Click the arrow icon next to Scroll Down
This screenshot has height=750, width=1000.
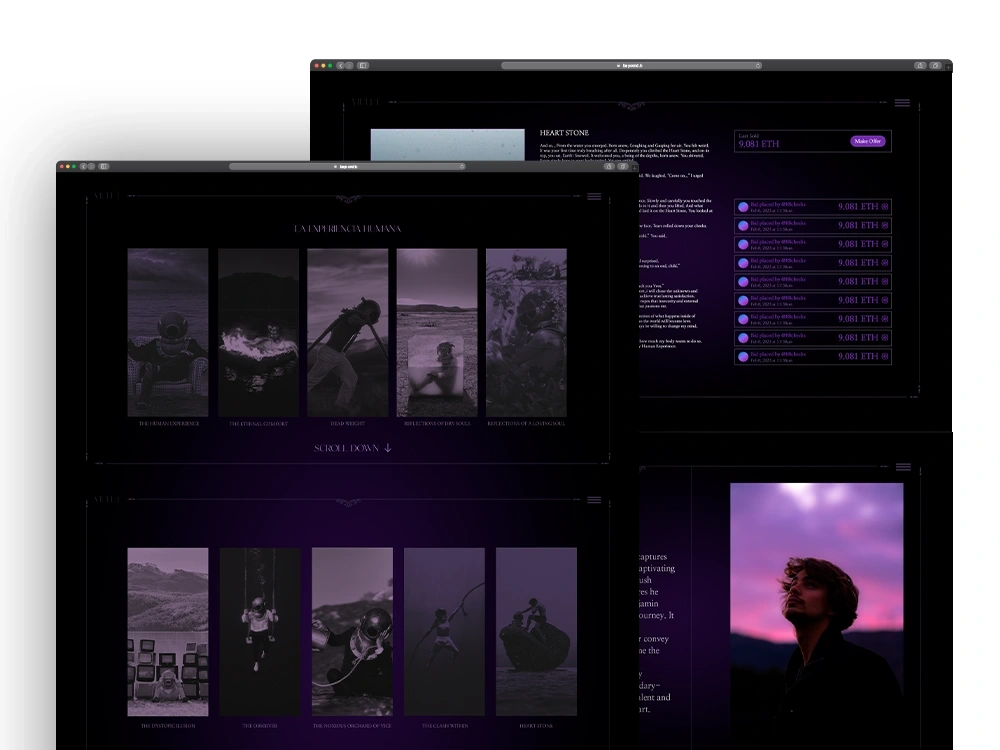pyautogui.click(x=387, y=448)
